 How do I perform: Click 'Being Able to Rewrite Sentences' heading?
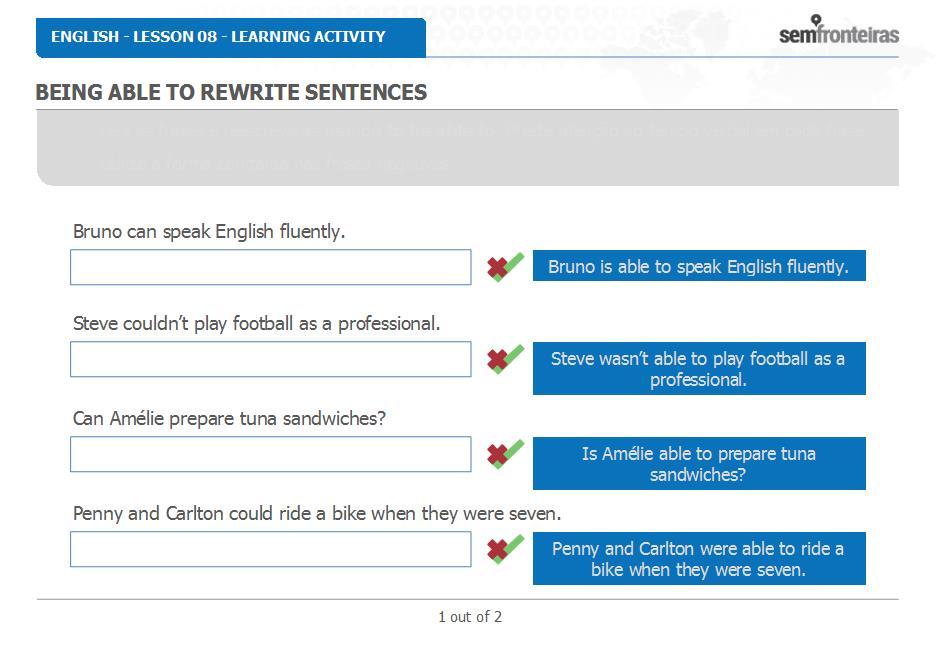click(231, 92)
